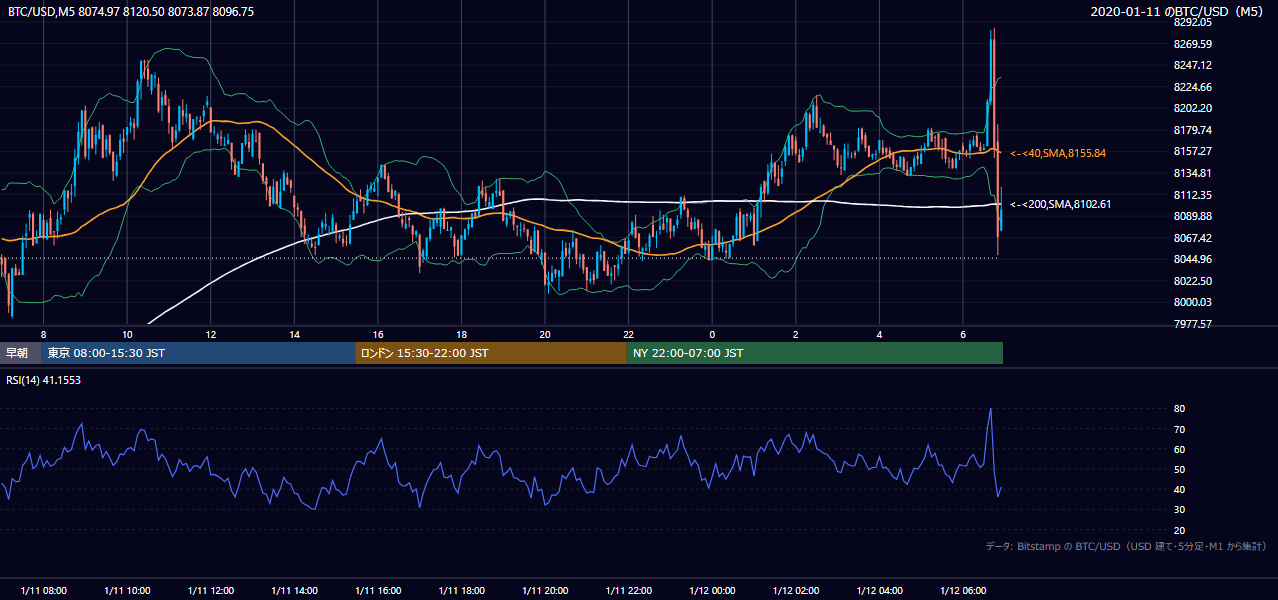Click the 1/12 04:00 time label
1278x600 pixels.
879,590
